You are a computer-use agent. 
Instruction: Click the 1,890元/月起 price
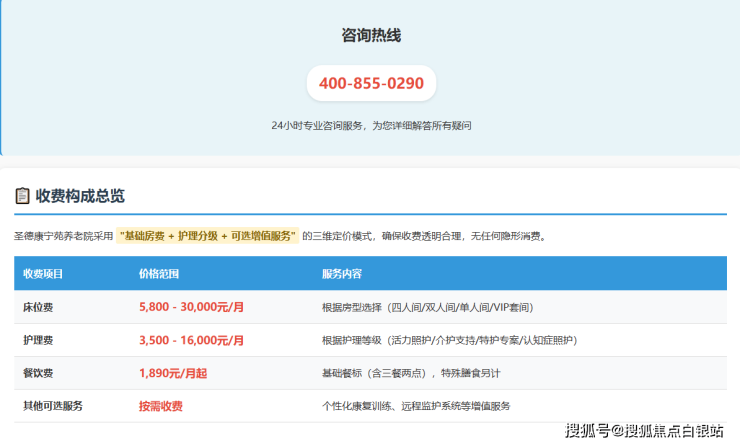click(173, 373)
